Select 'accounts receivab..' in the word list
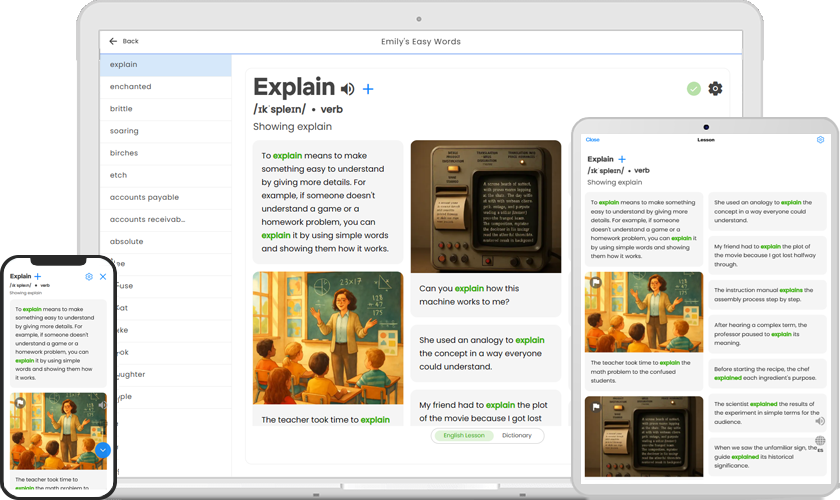This screenshot has width=840, height=500. 166,220
